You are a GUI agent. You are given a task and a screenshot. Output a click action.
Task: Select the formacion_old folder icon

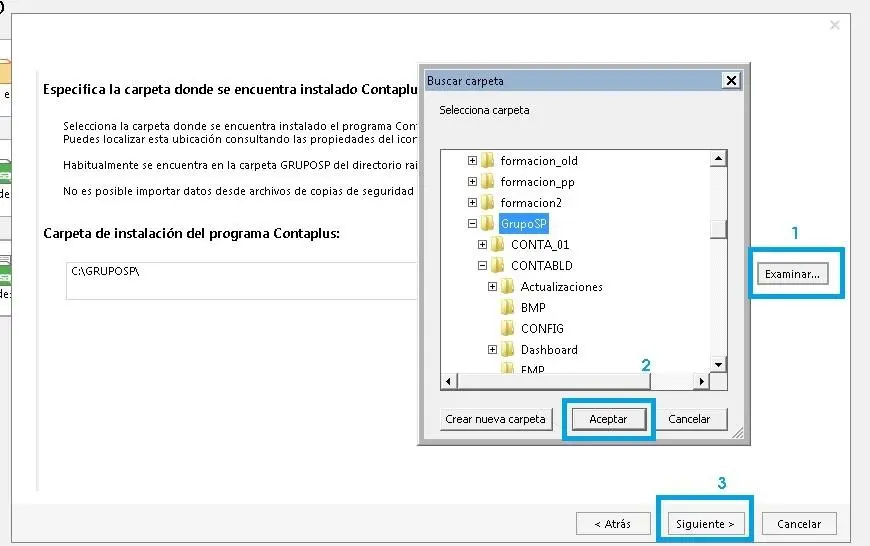488,160
